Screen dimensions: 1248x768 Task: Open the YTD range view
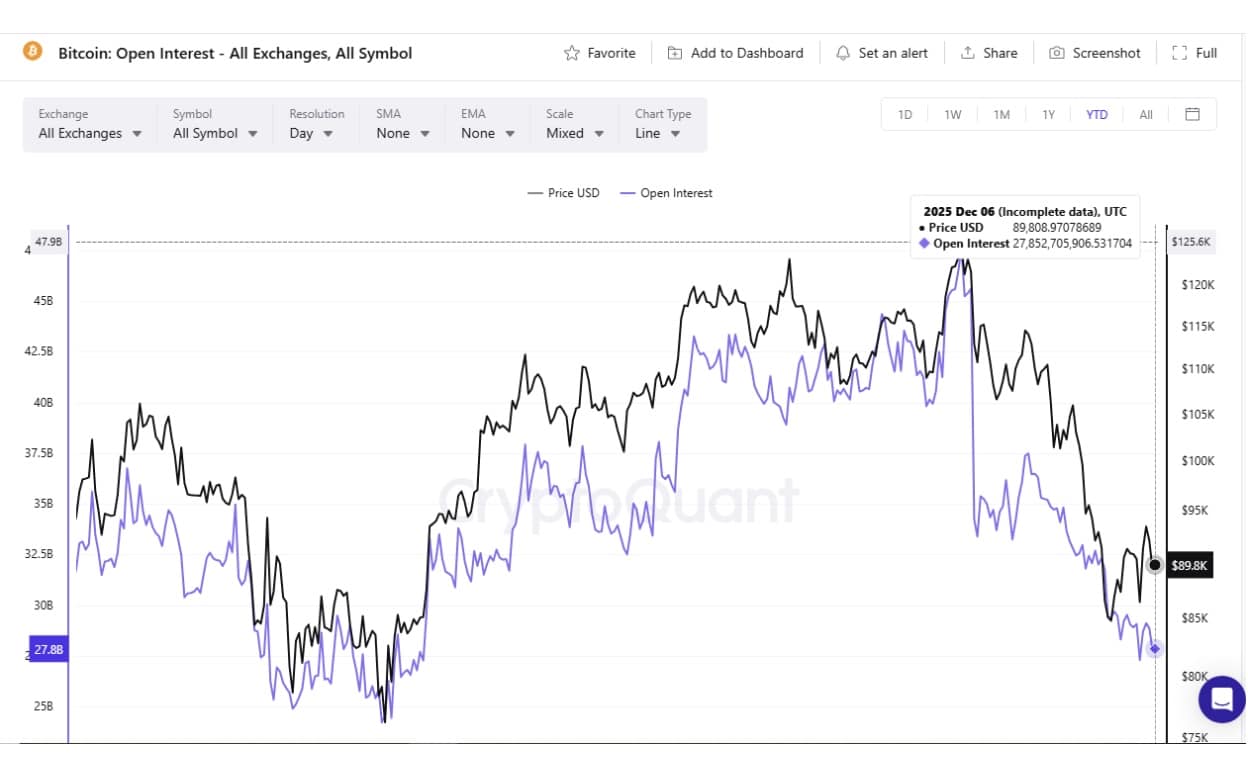[1097, 114]
